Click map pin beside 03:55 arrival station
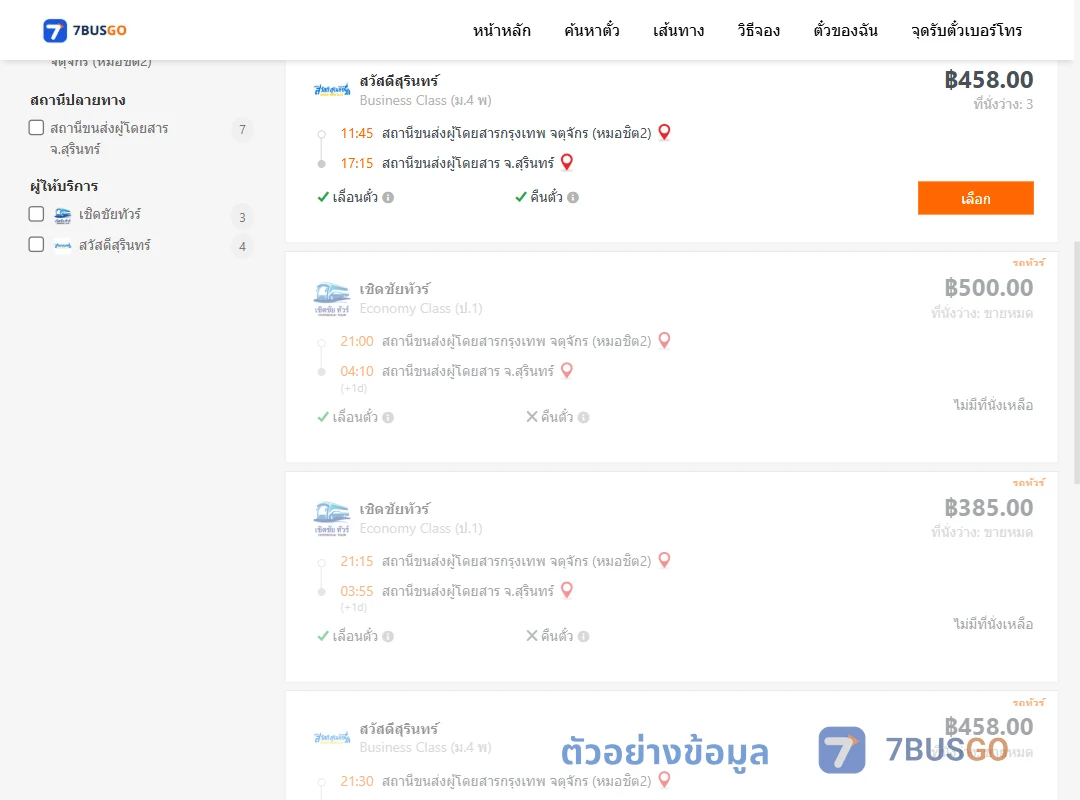The image size is (1080, 800). pos(567,591)
